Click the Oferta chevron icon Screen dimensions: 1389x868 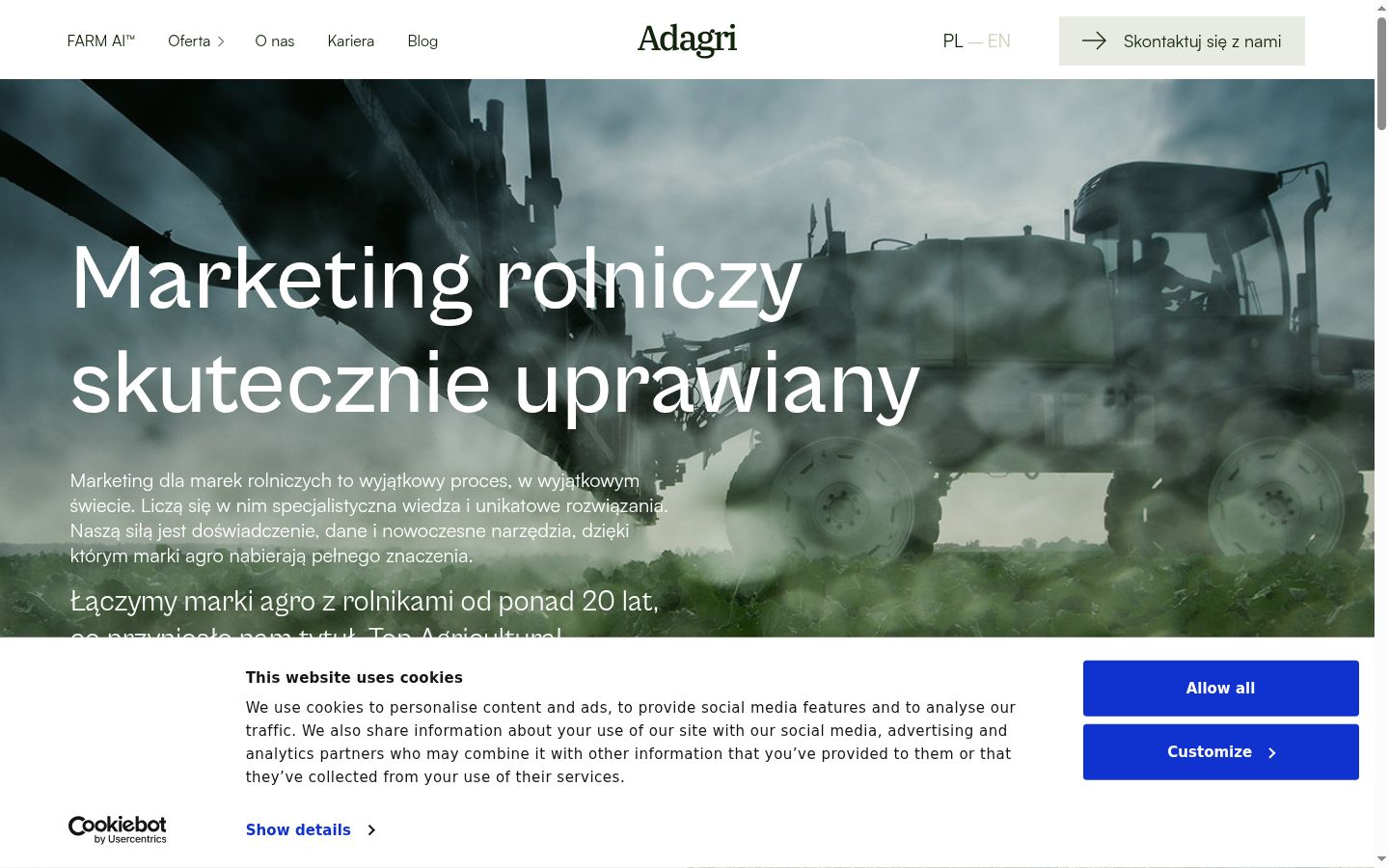[220, 41]
